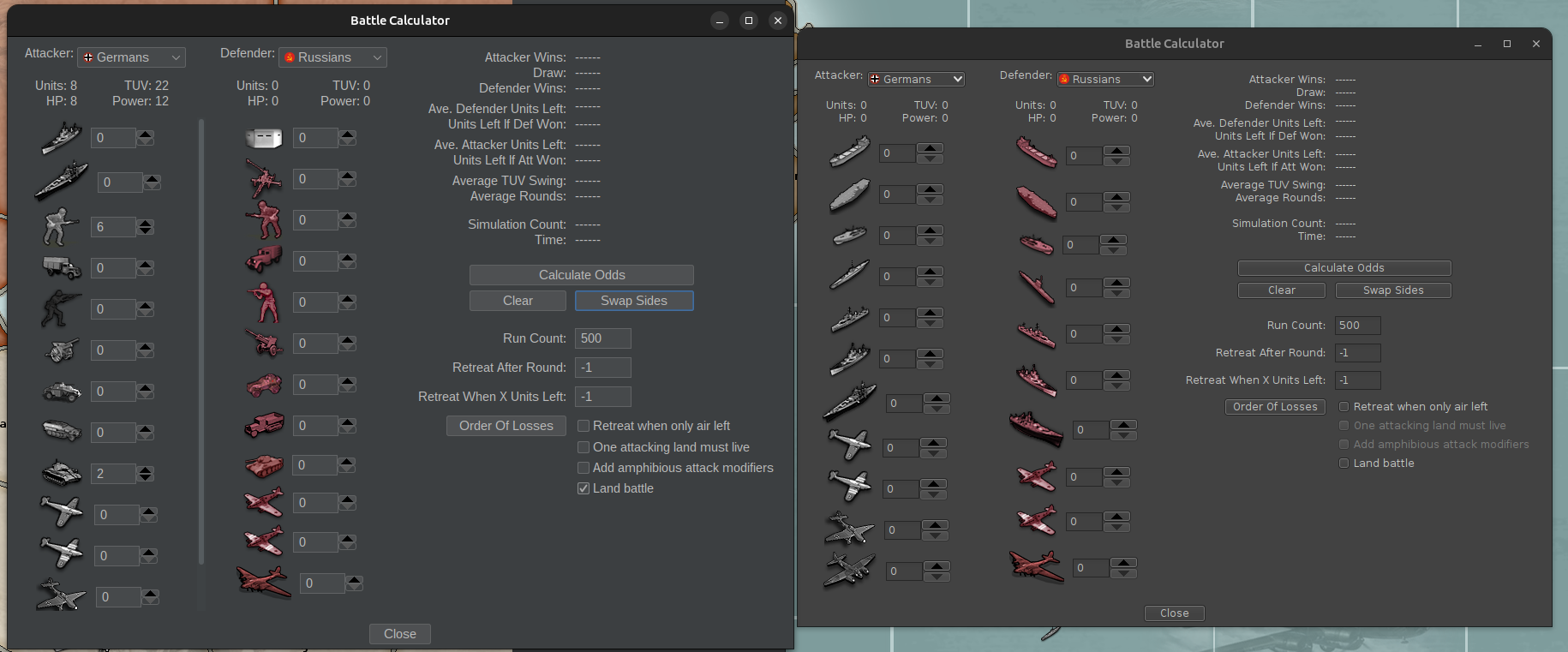Select the German supply truck icon, left window

[x=62, y=267]
